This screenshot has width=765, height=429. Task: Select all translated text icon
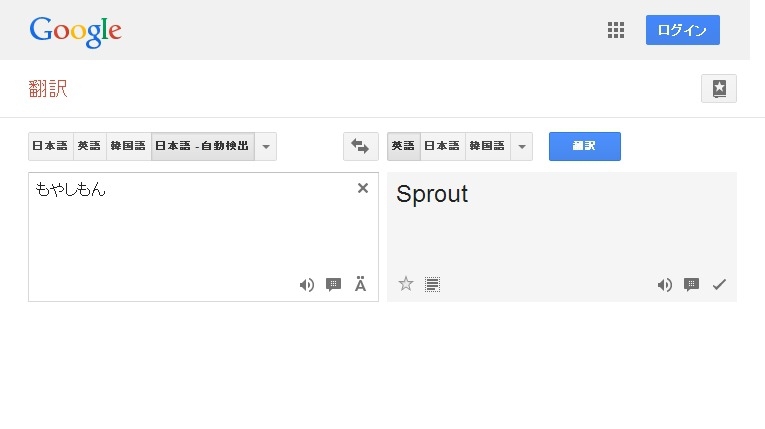coord(432,284)
